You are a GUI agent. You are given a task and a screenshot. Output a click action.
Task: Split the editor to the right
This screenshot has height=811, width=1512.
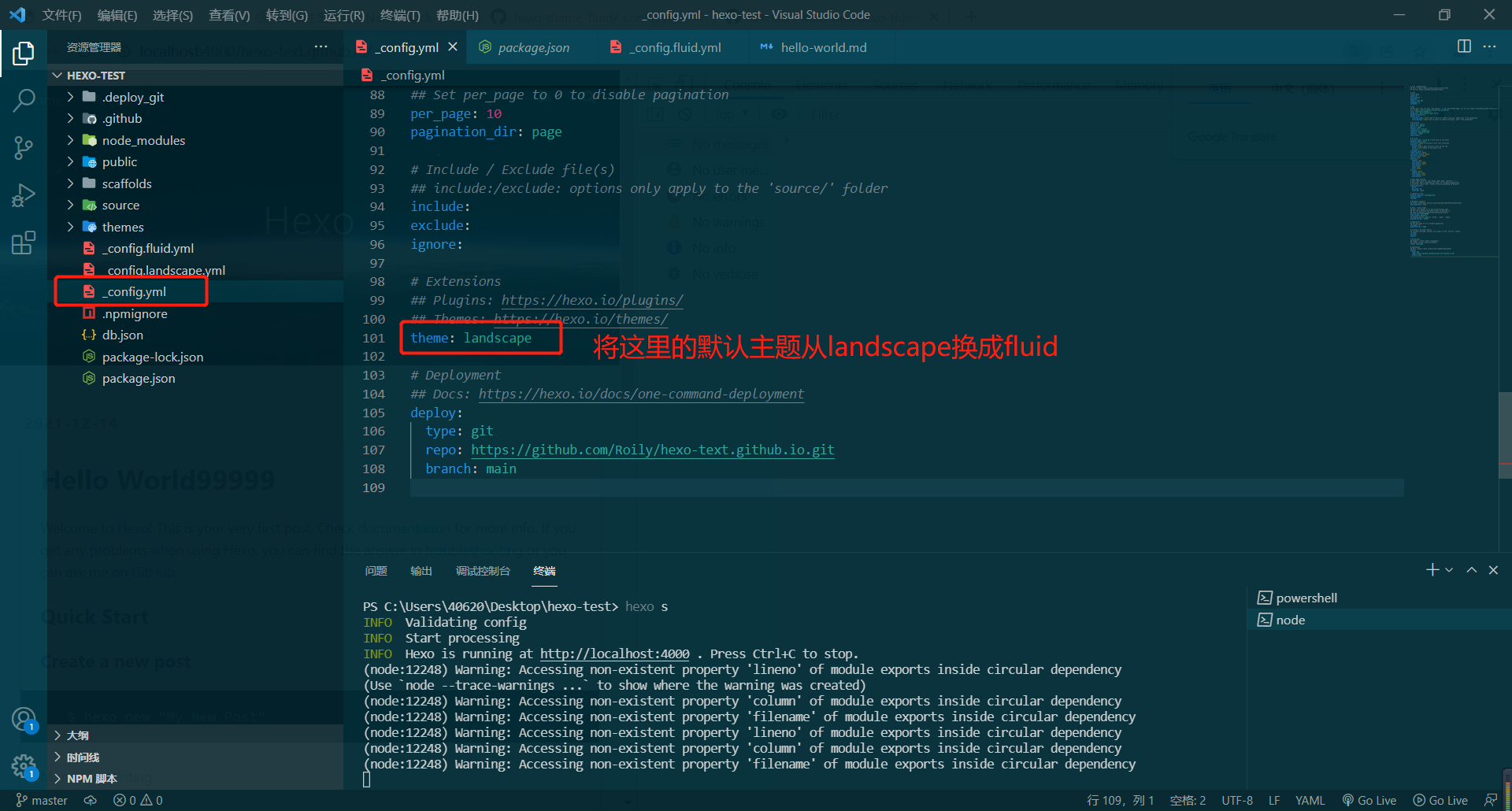[x=1464, y=46]
